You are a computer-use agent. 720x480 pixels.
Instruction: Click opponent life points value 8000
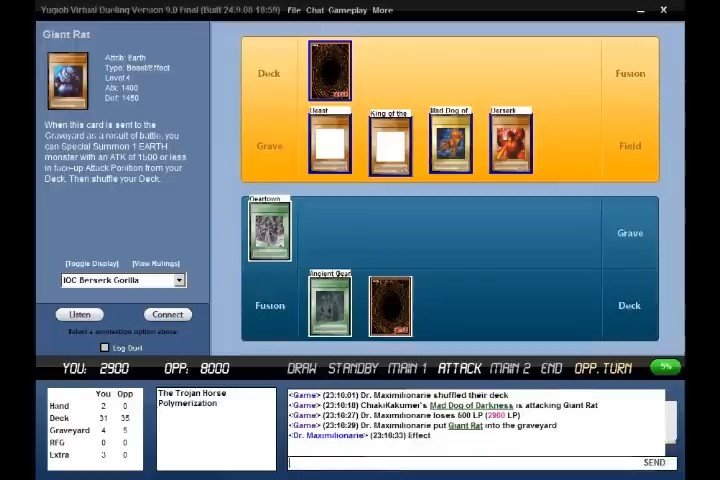click(215, 368)
